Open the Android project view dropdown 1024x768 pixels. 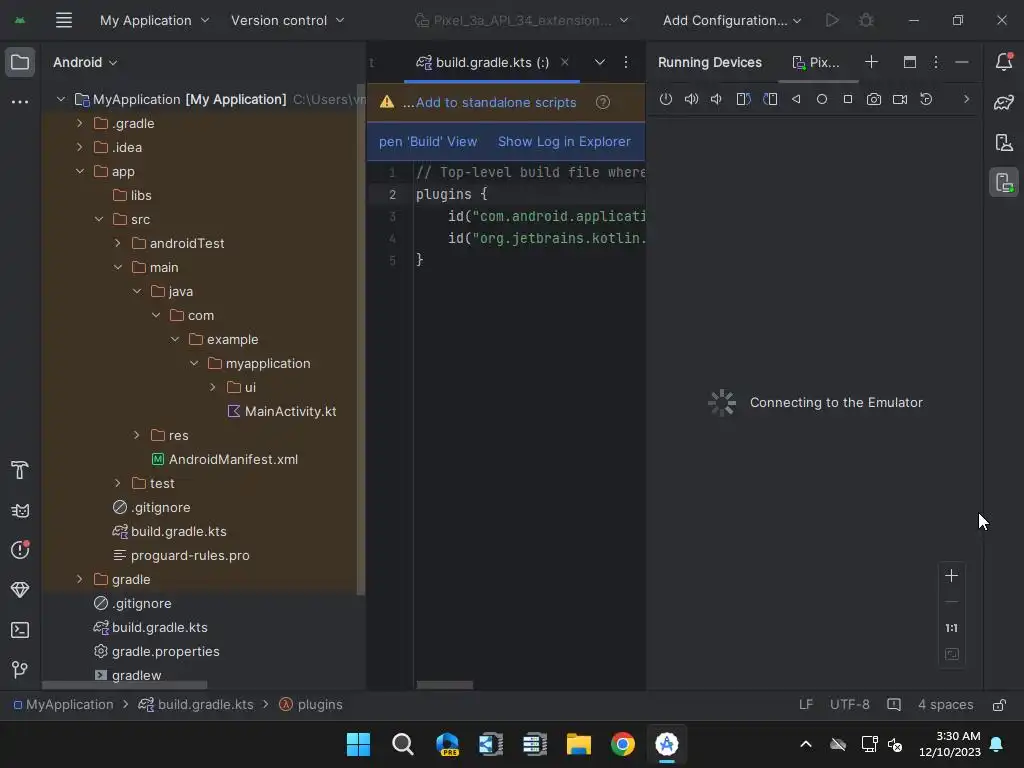point(85,62)
